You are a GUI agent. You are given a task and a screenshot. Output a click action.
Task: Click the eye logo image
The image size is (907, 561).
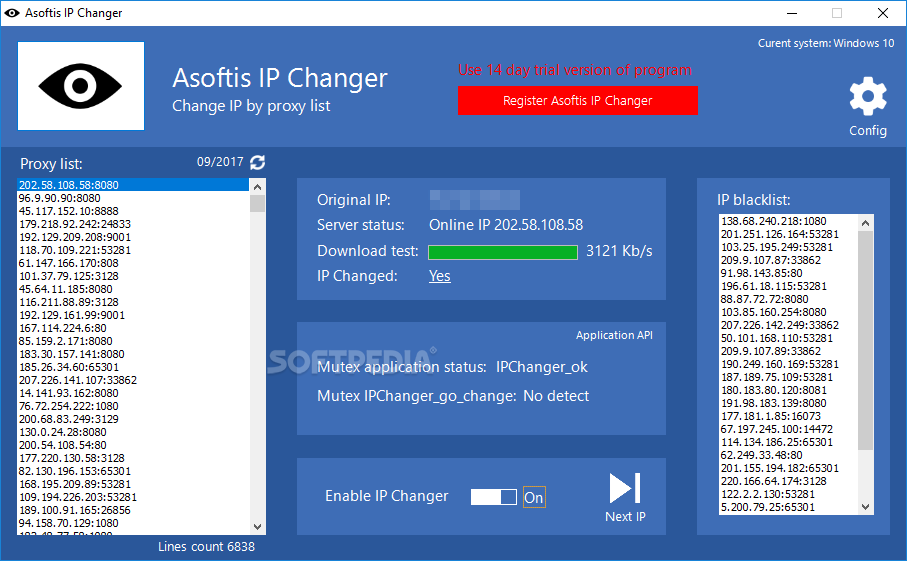pyautogui.click(x=81, y=86)
